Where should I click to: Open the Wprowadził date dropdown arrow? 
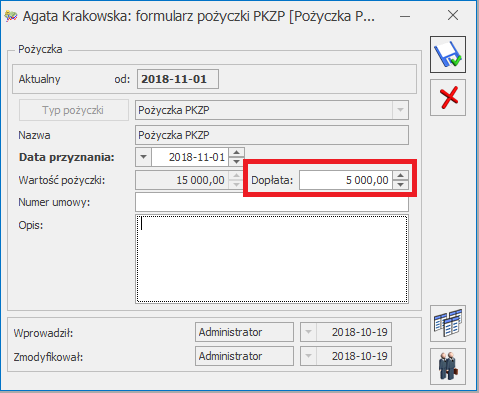coord(308,332)
